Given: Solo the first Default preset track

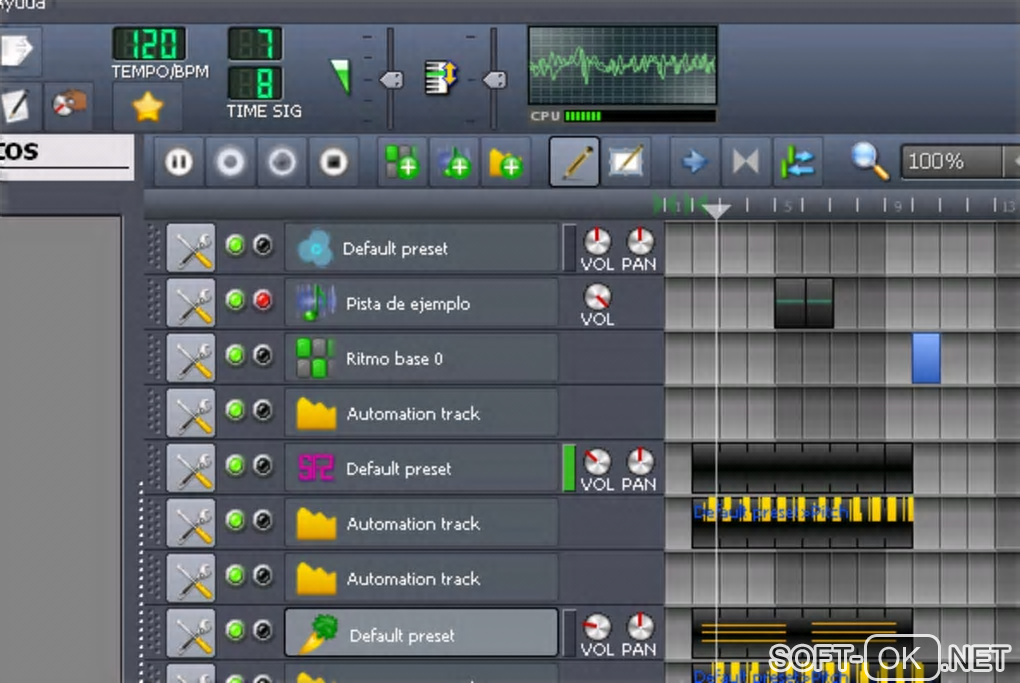Looking at the screenshot, I should coord(263,245).
